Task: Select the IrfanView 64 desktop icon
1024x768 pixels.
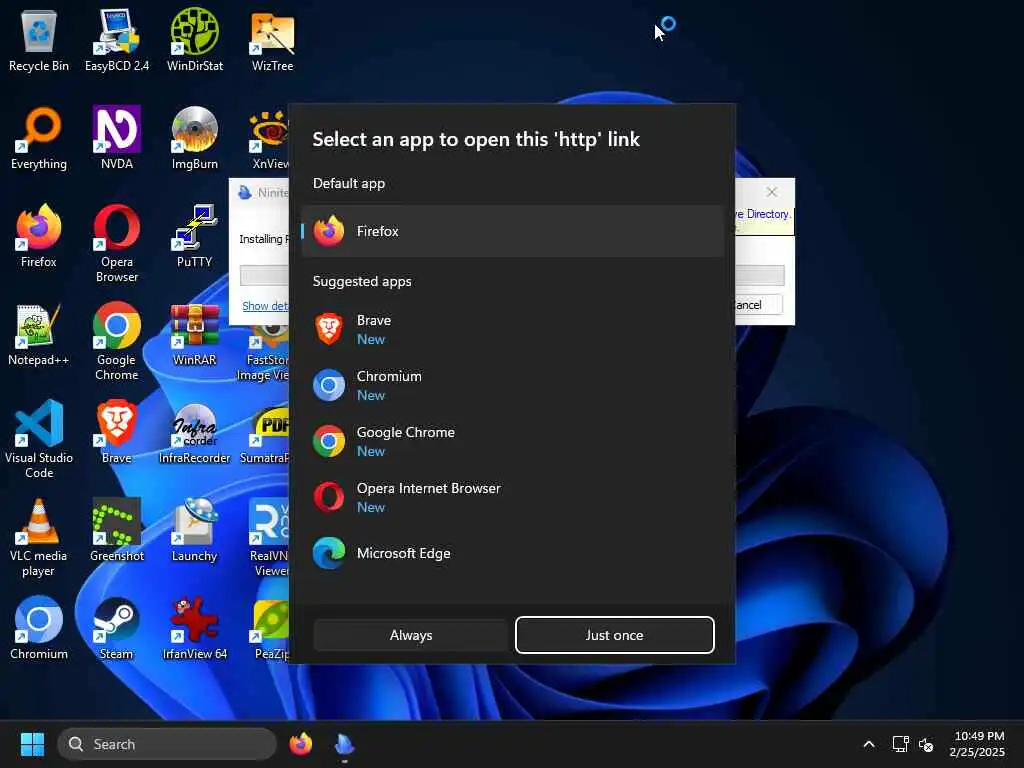Action: tap(195, 628)
